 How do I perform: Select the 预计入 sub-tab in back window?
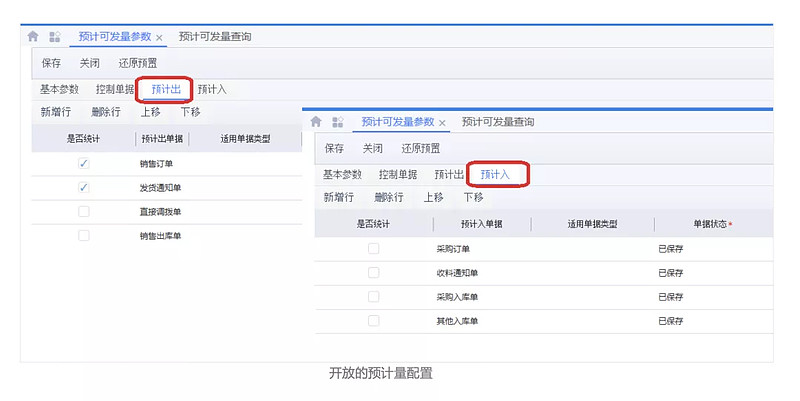(212, 89)
